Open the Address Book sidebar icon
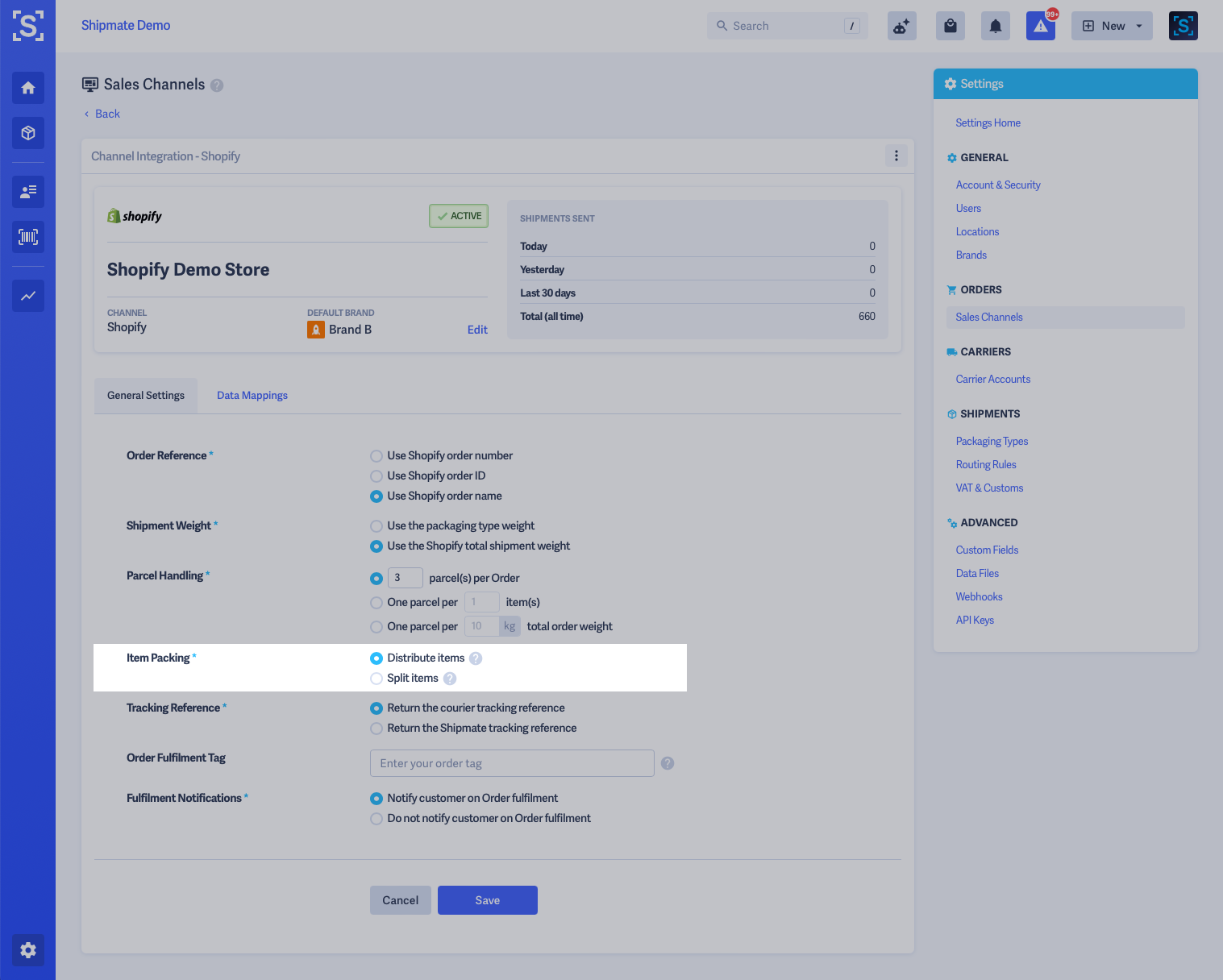Image resolution: width=1223 pixels, height=980 pixels. (27, 192)
